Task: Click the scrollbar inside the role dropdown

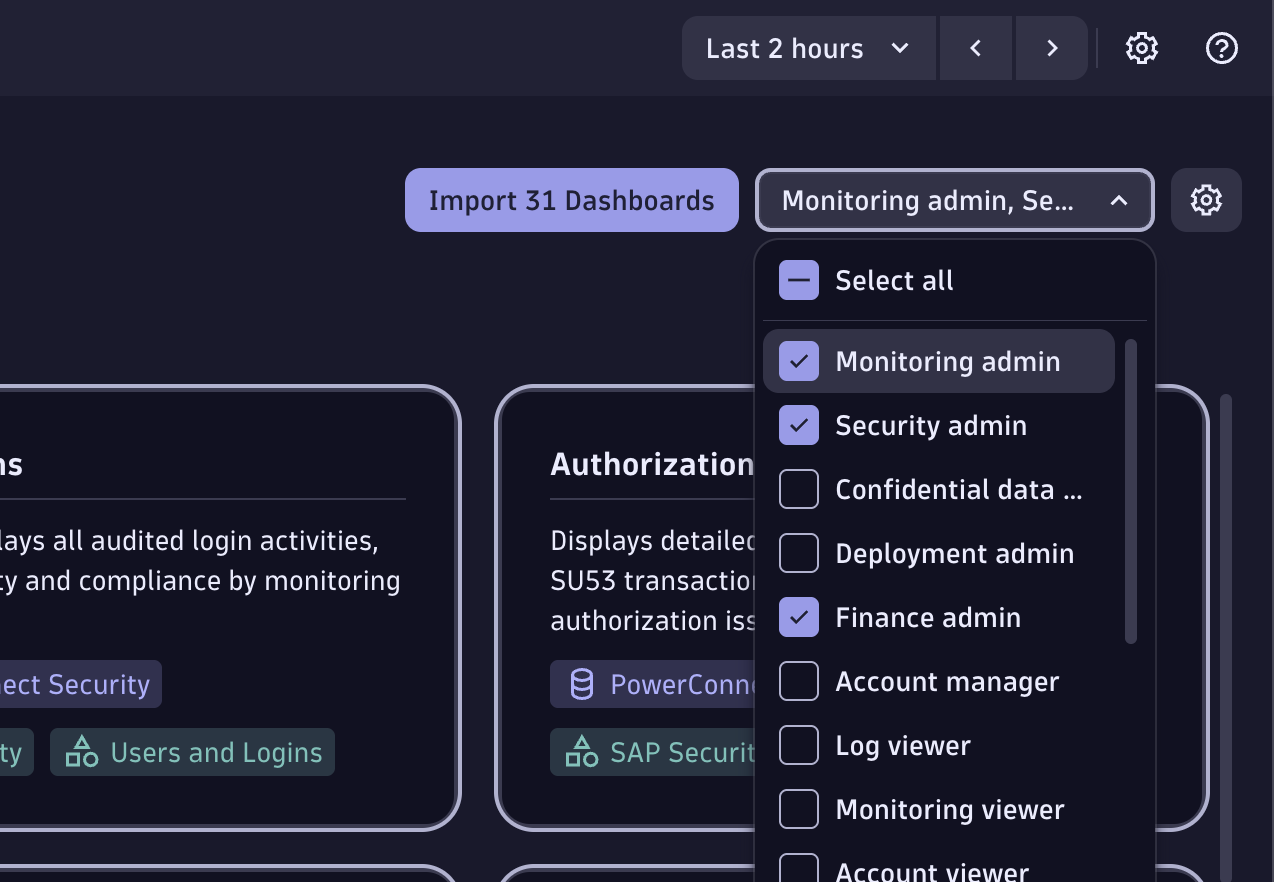Action: click(x=1133, y=490)
